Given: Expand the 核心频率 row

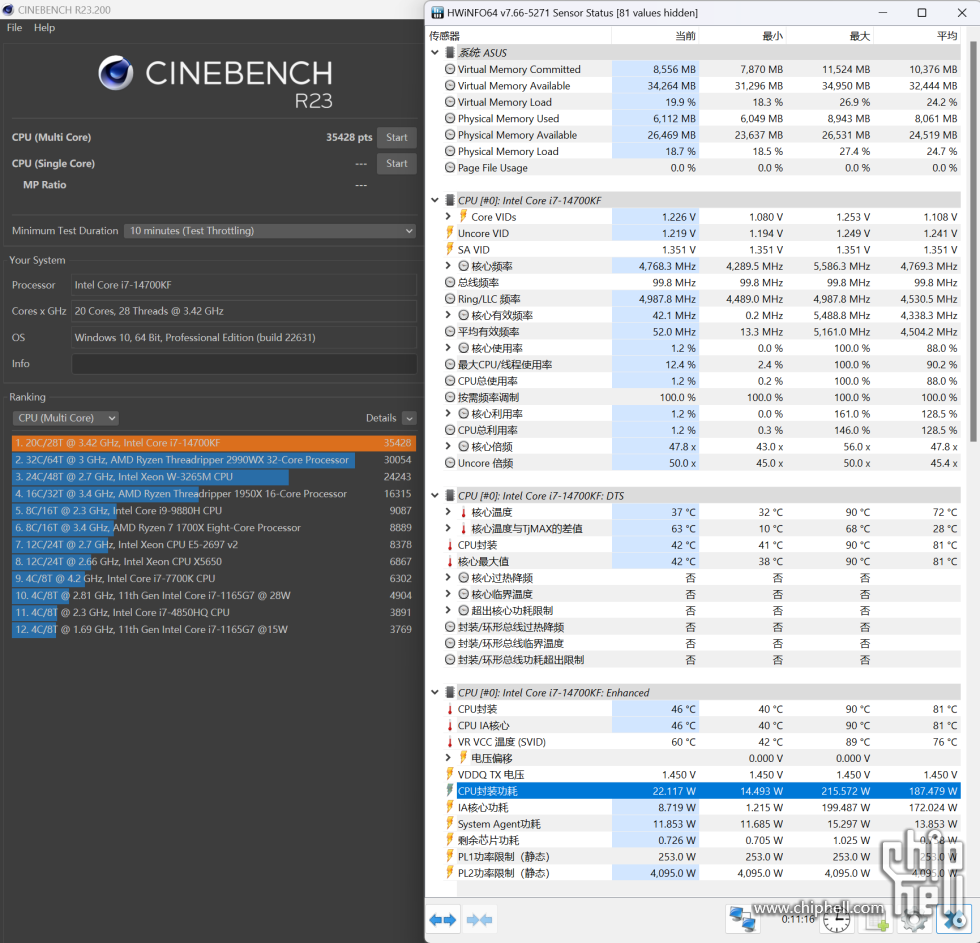Looking at the screenshot, I should (448, 266).
